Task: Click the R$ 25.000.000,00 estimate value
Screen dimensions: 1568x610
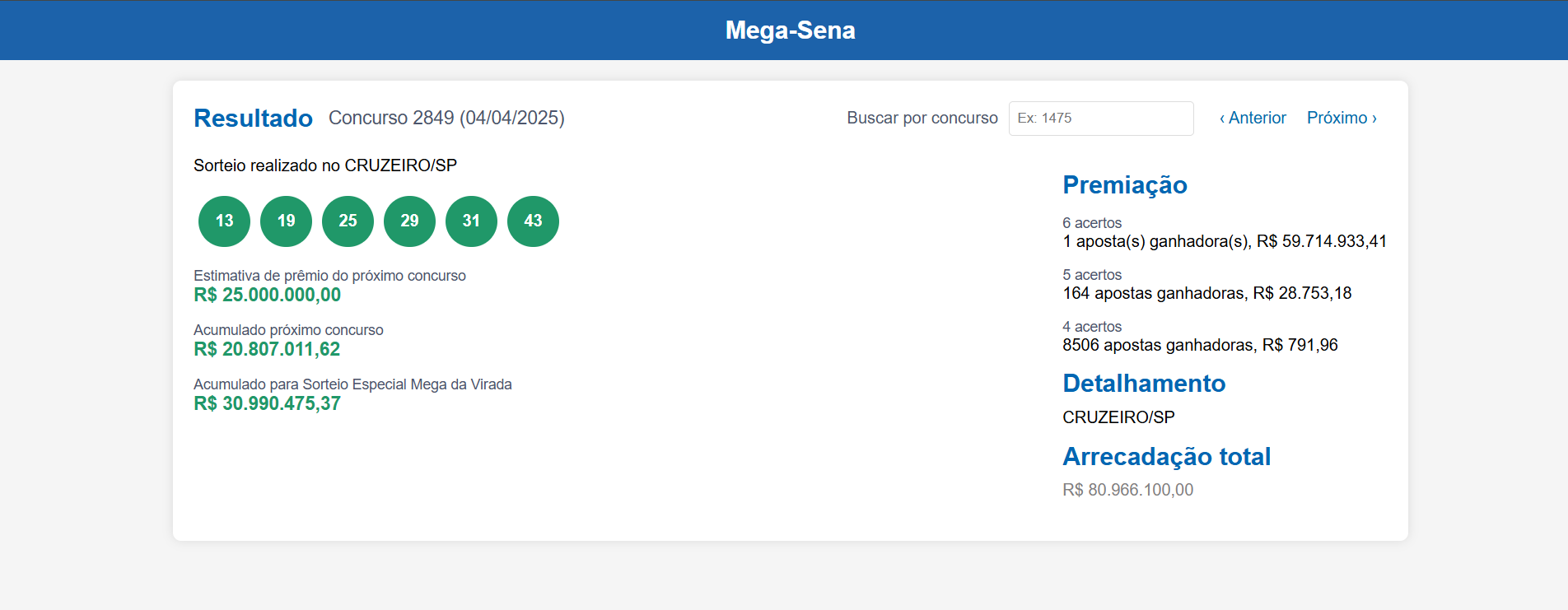Action: pos(267,295)
